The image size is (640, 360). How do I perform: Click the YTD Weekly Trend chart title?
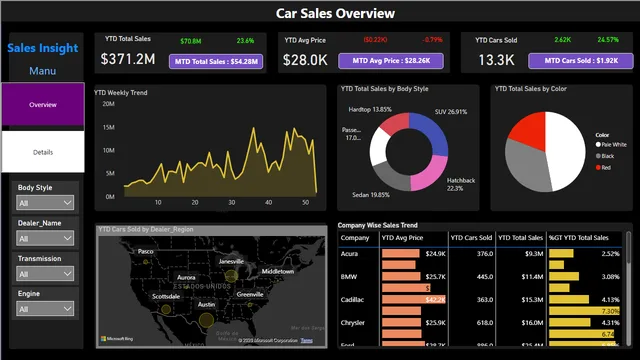pyautogui.click(x=120, y=93)
